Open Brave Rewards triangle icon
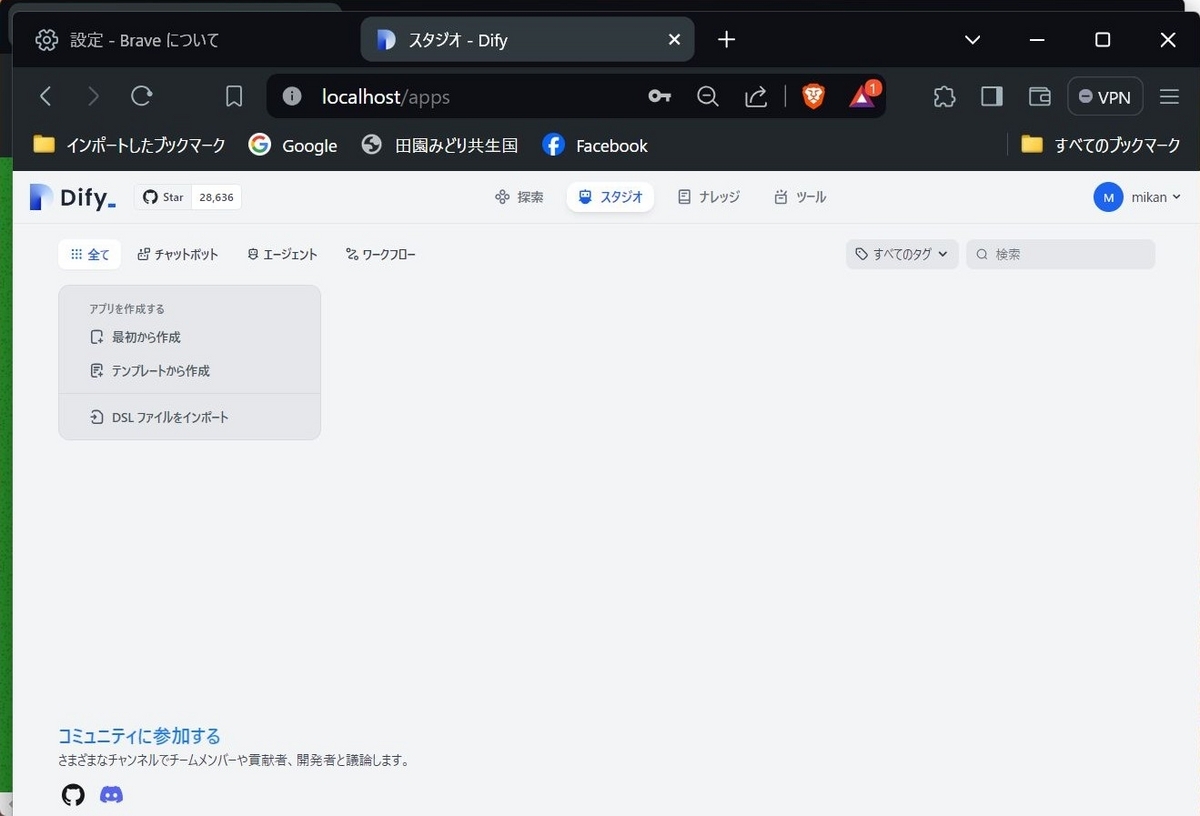This screenshot has height=816, width=1200. (863, 95)
